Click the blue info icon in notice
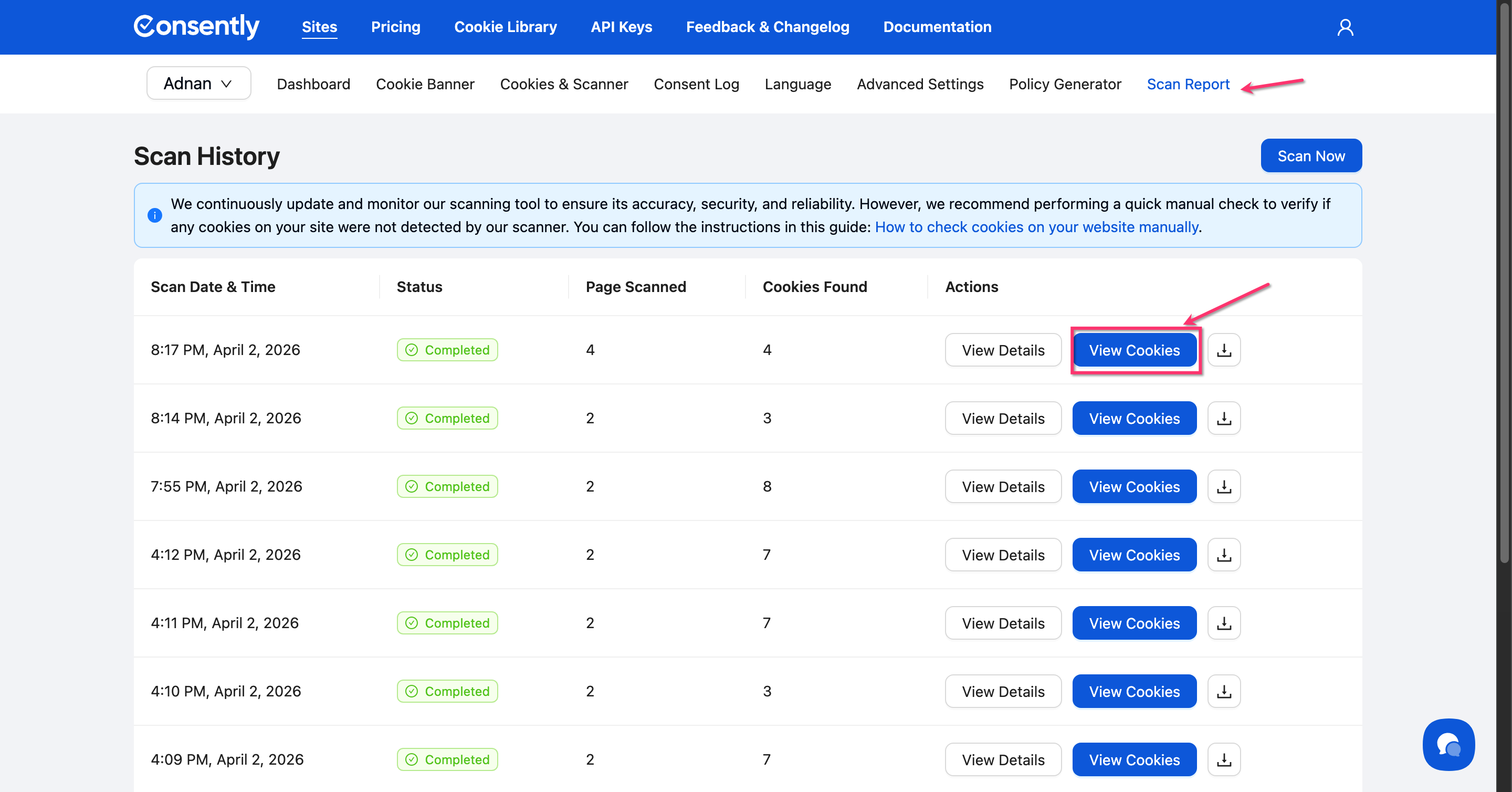The height and width of the screenshot is (792, 1512). click(x=155, y=215)
